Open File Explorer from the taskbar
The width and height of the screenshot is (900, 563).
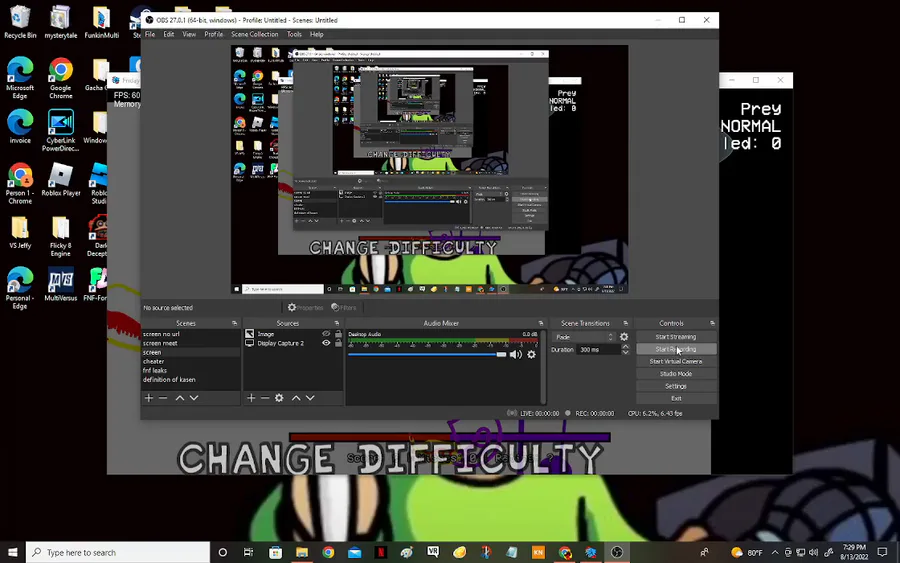[302, 552]
